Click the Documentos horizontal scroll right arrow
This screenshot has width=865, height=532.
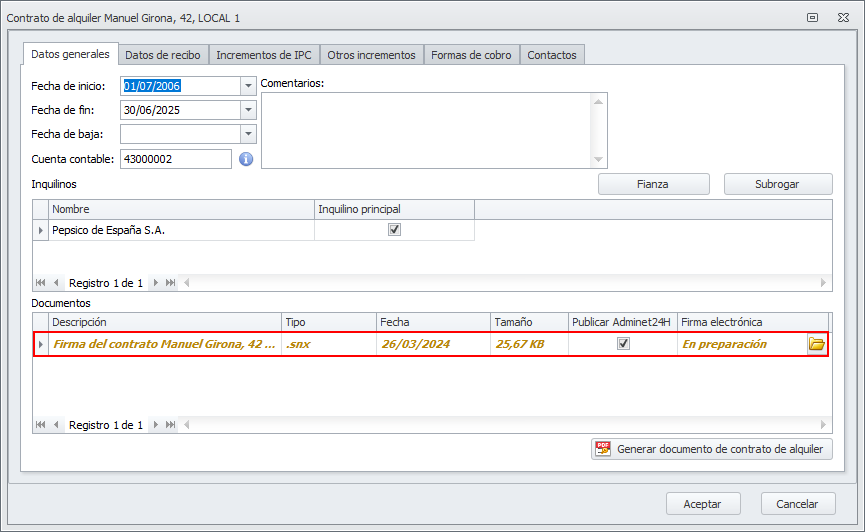[823, 424]
